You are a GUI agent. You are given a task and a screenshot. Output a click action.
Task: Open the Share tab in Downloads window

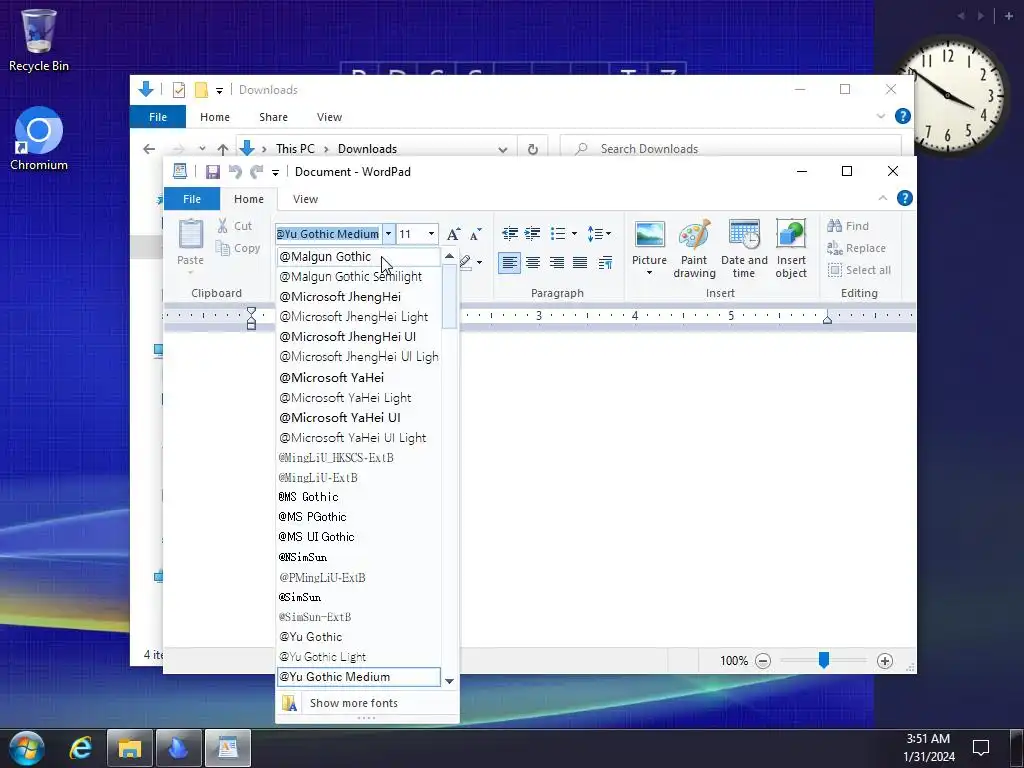273,117
